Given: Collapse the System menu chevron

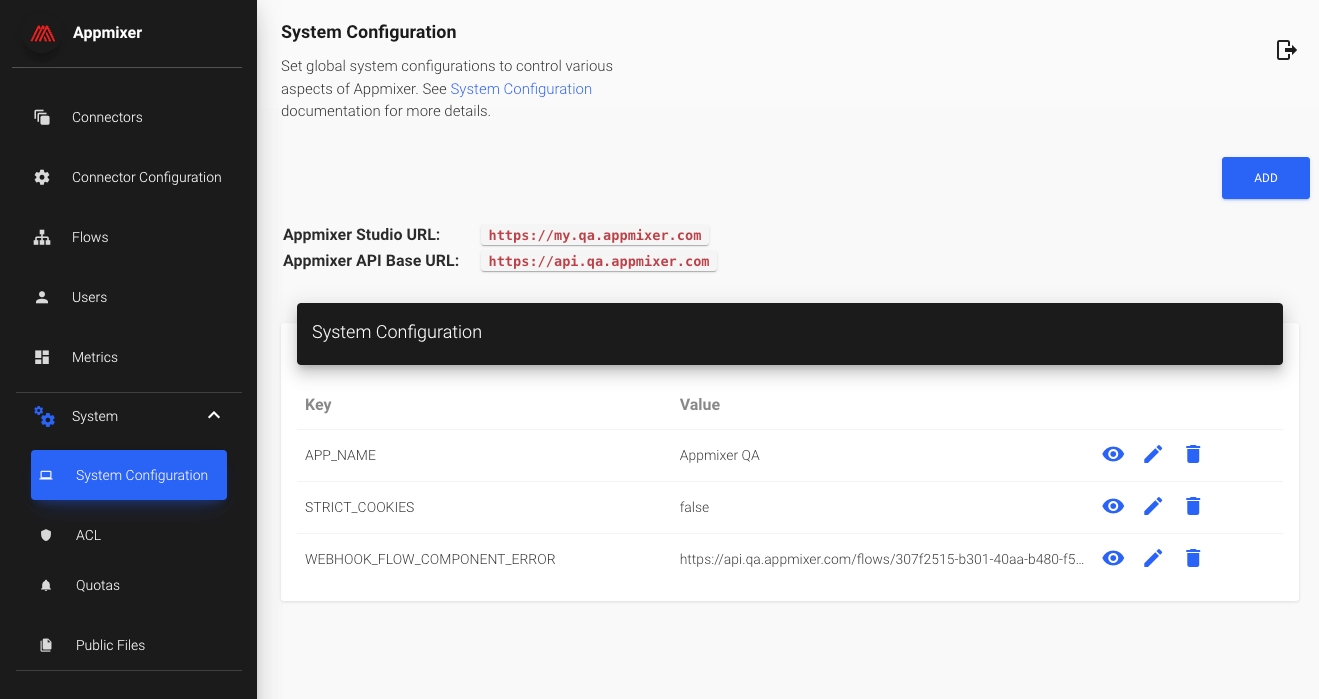Looking at the screenshot, I should tap(214, 416).
